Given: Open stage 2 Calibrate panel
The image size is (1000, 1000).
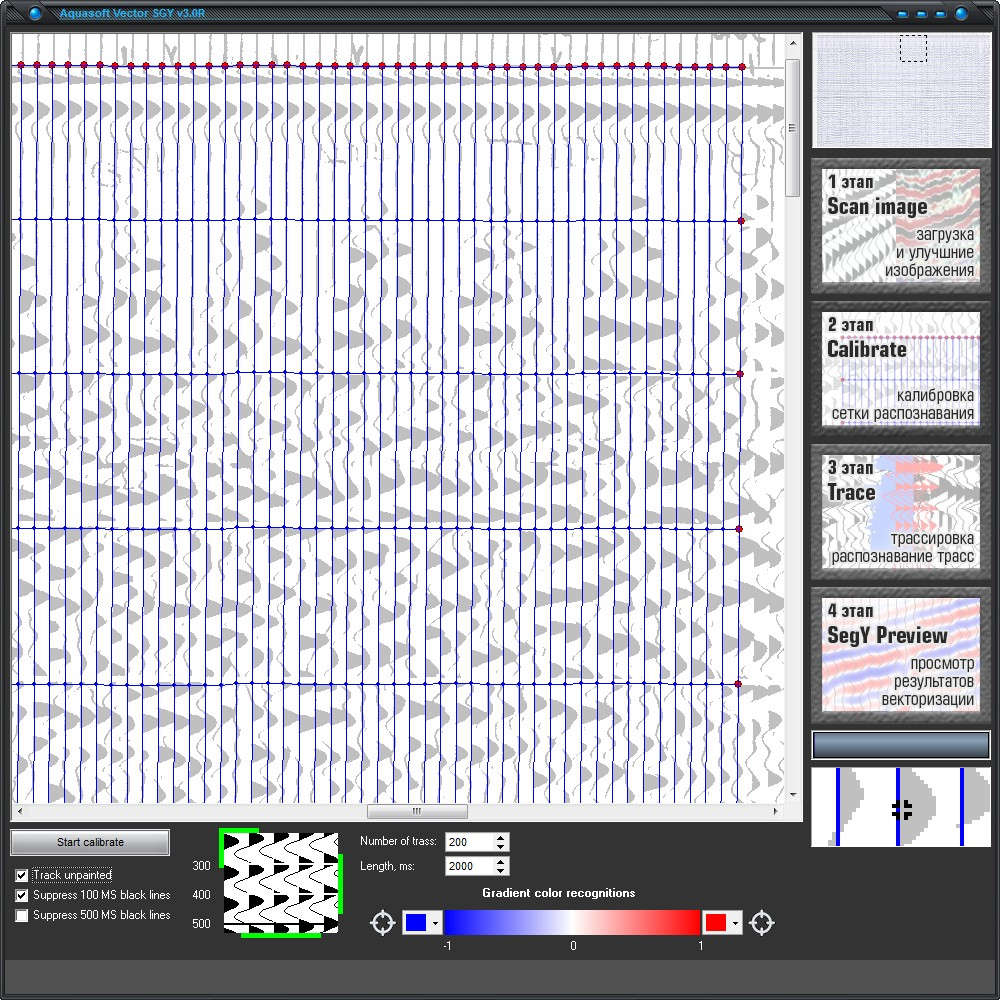Looking at the screenshot, I should point(901,368).
